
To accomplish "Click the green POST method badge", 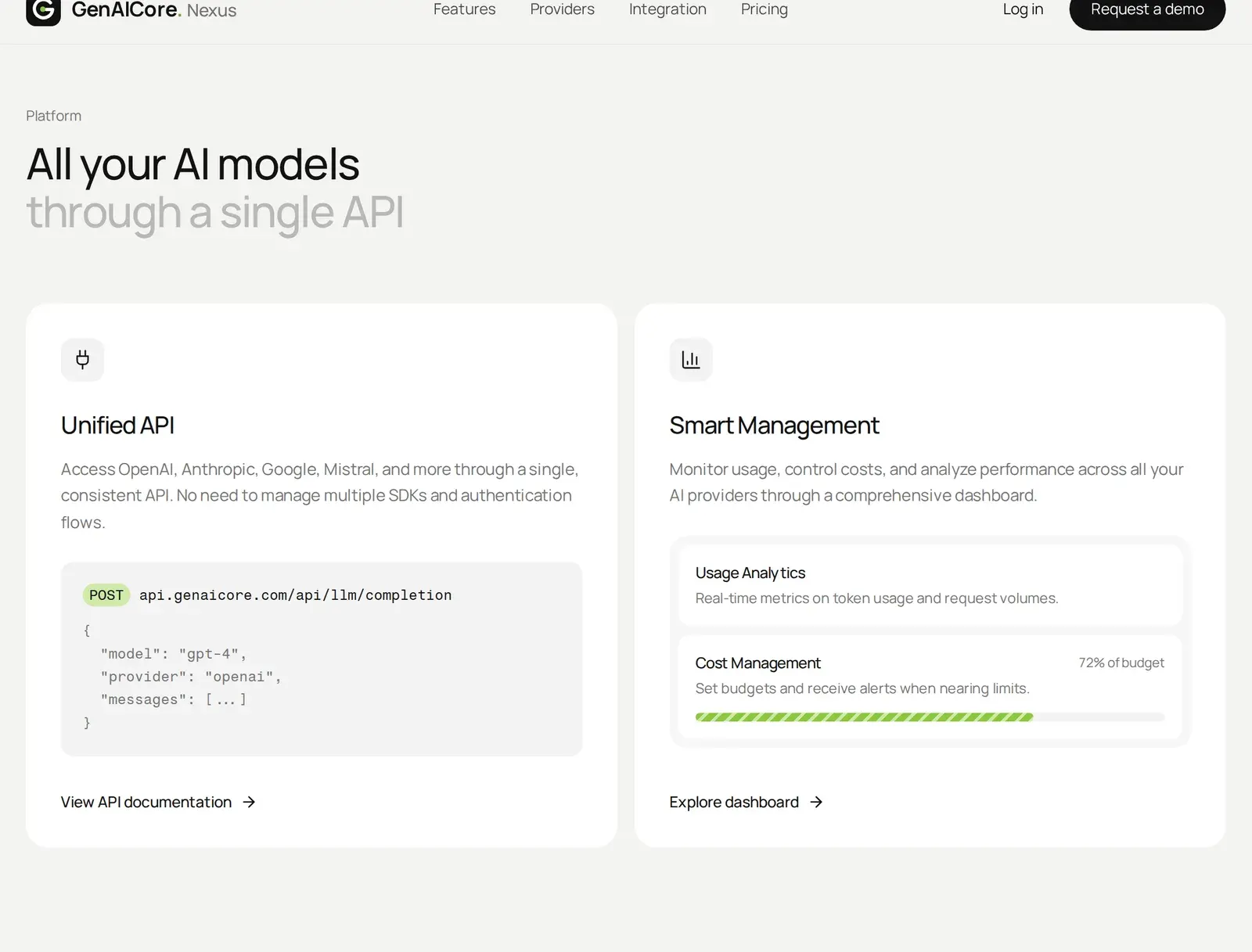I will click(x=106, y=595).
